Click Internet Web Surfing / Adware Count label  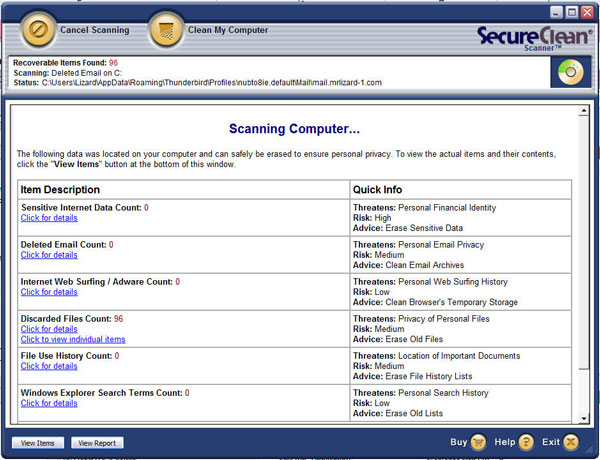pos(100,282)
